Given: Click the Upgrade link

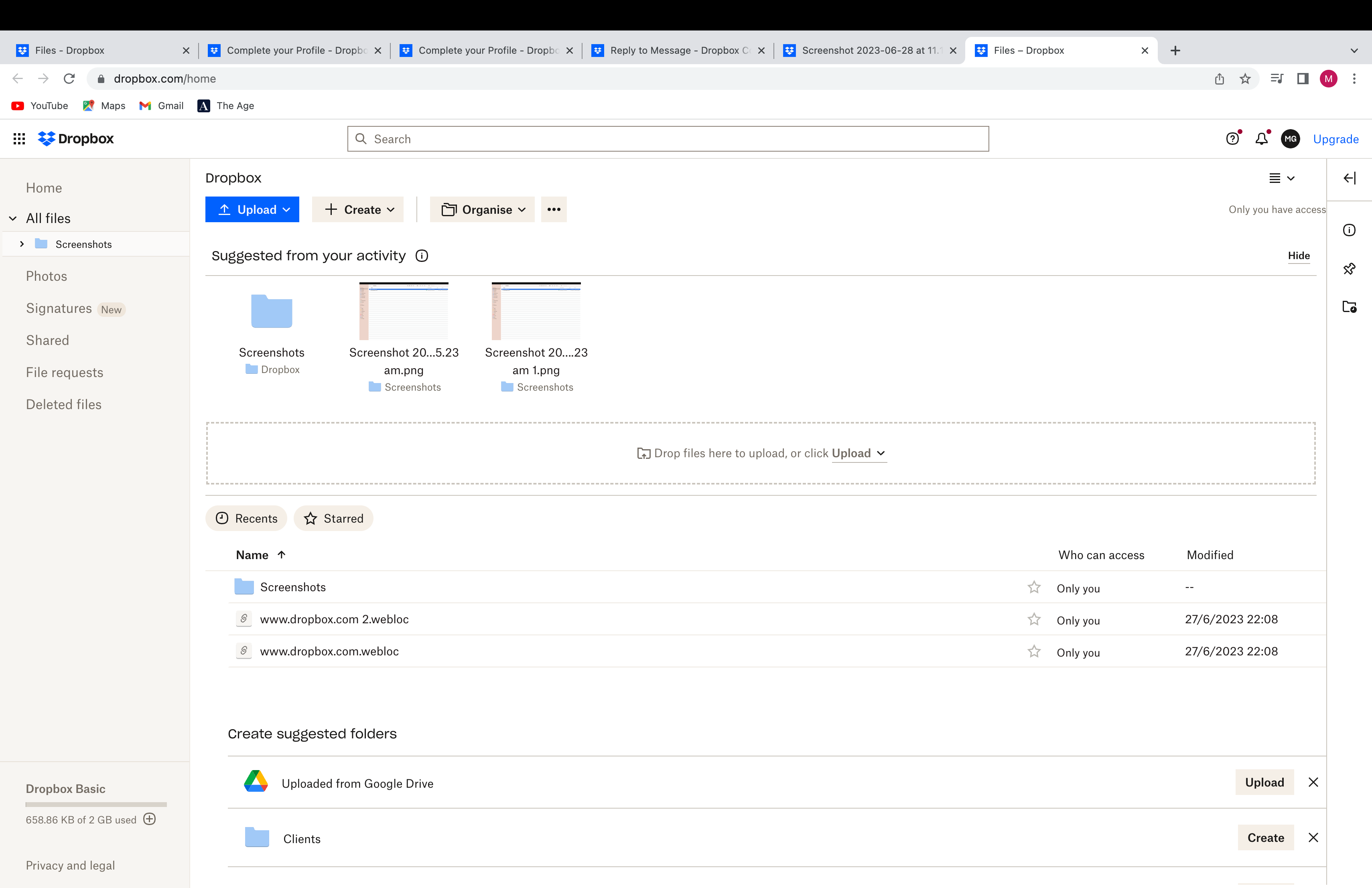Looking at the screenshot, I should pyautogui.click(x=1335, y=139).
